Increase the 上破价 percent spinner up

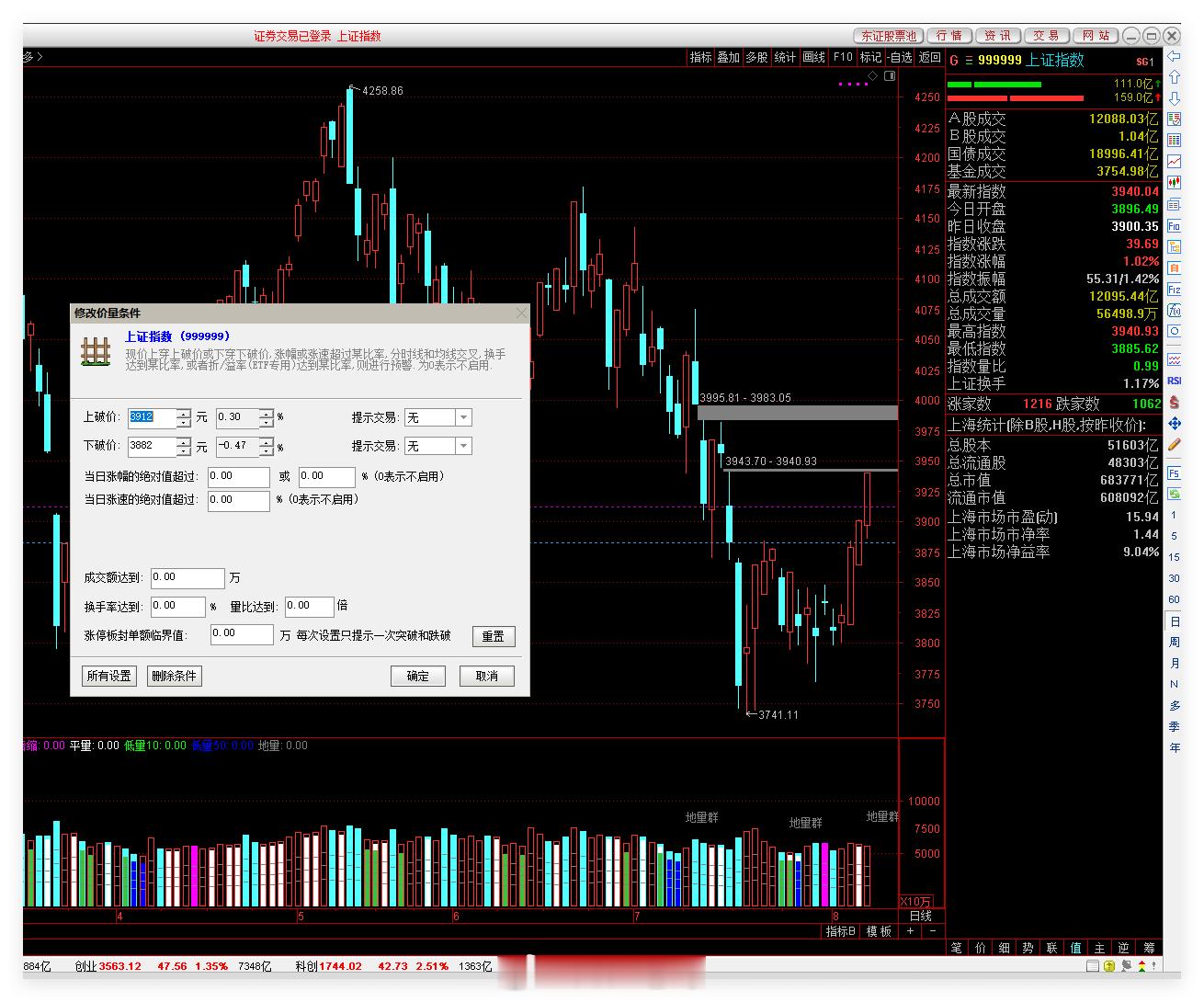click(x=267, y=413)
